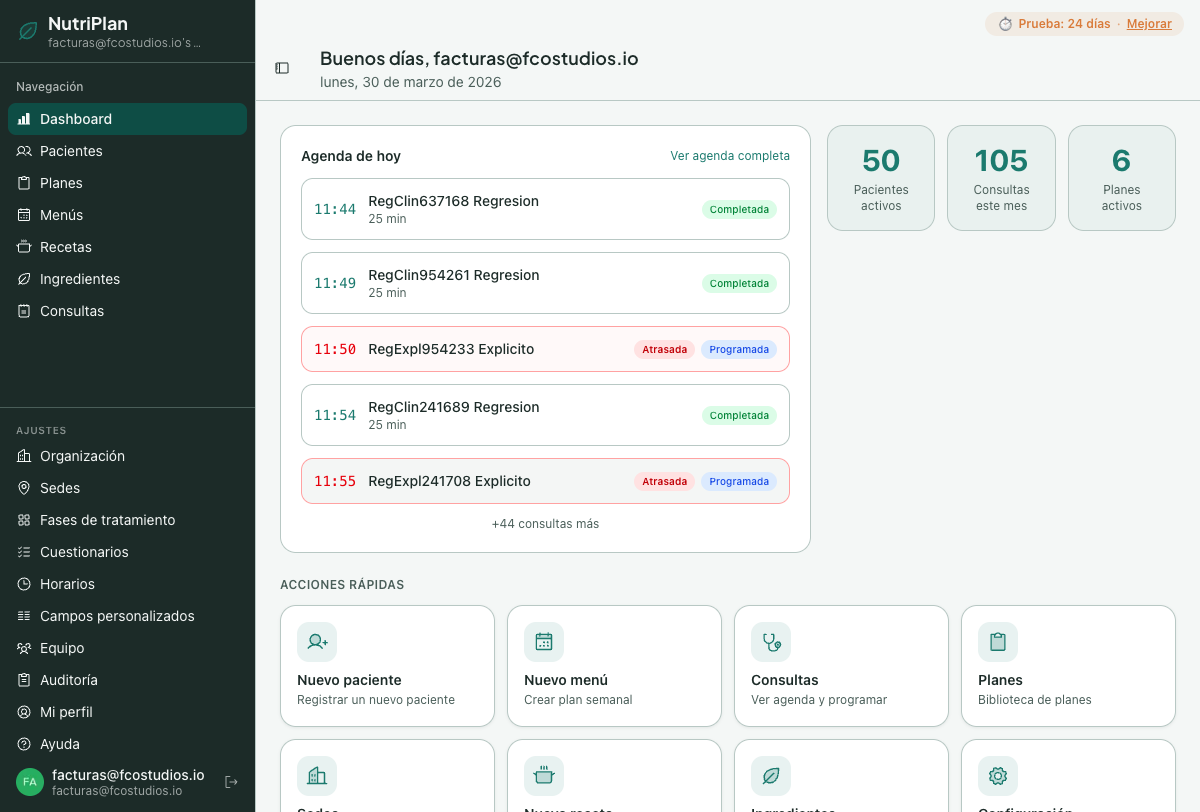The width and height of the screenshot is (1200, 812).
Task: Click the Ingredientes leaf icon in sidebar
Action: (22, 279)
